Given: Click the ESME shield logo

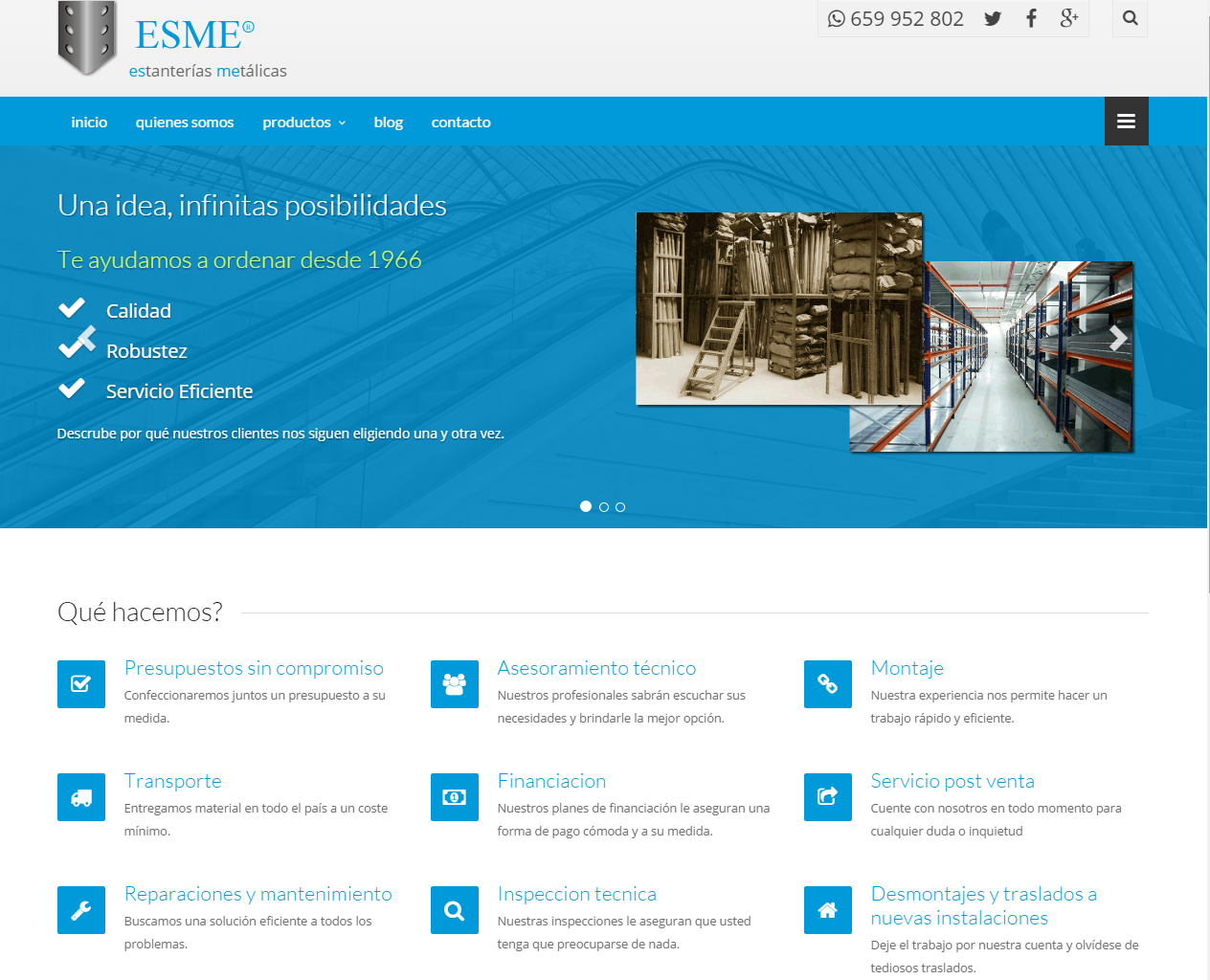Looking at the screenshot, I should (87, 38).
